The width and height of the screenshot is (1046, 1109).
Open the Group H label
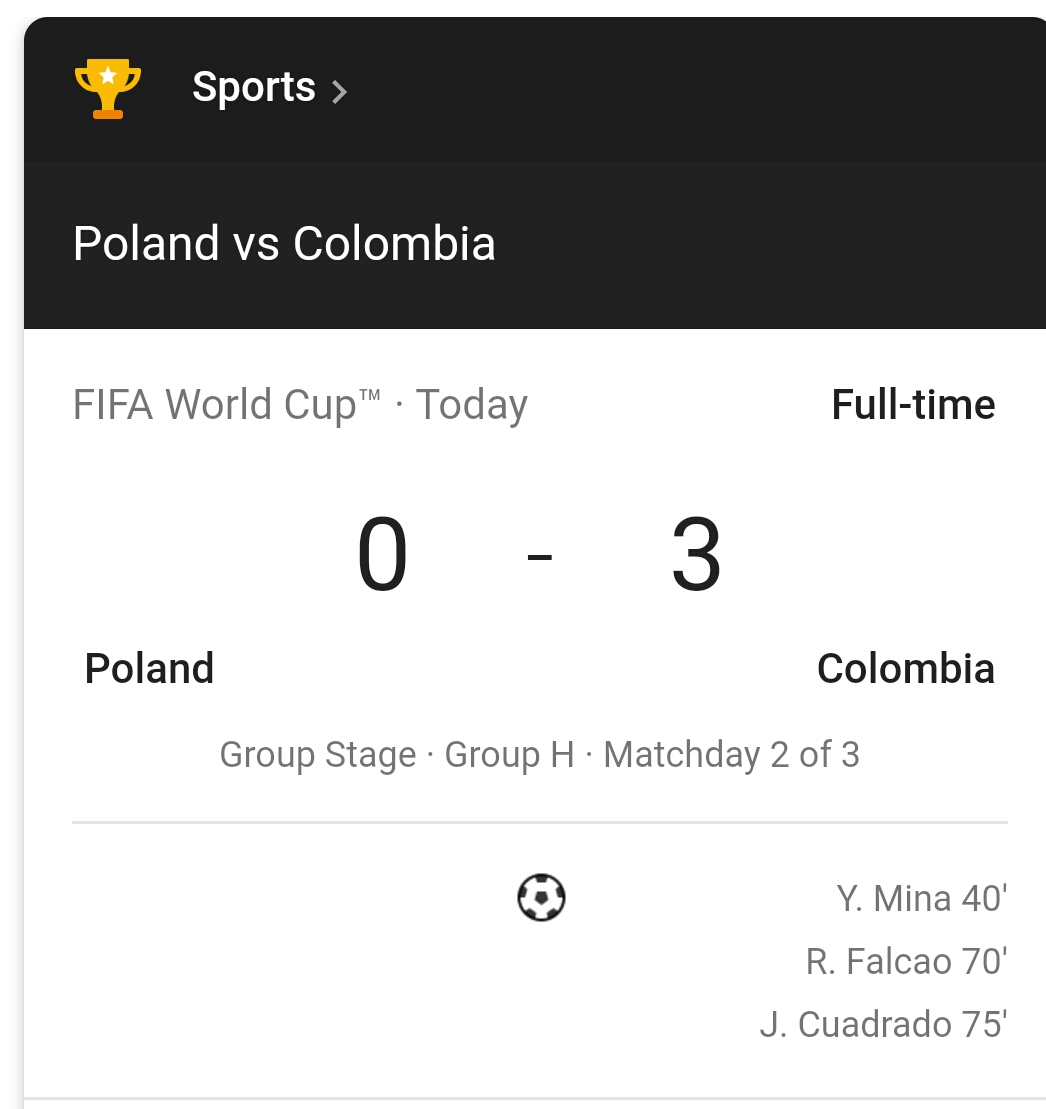509,754
